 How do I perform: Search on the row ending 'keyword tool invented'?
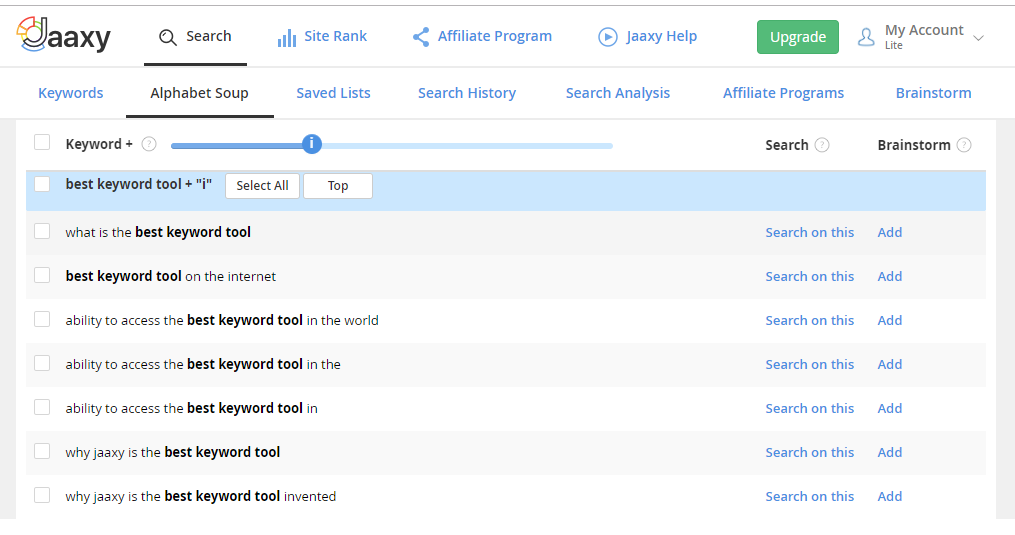coord(809,497)
